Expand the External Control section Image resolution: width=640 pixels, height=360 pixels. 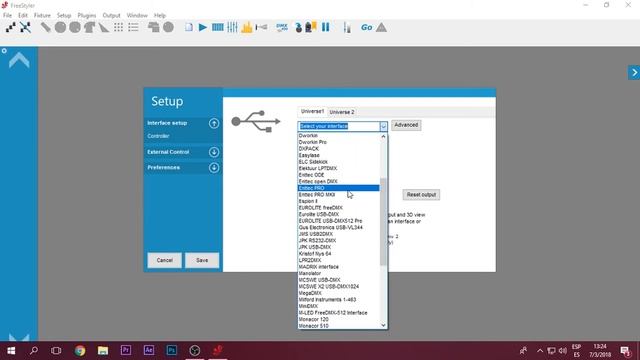(x=214, y=152)
